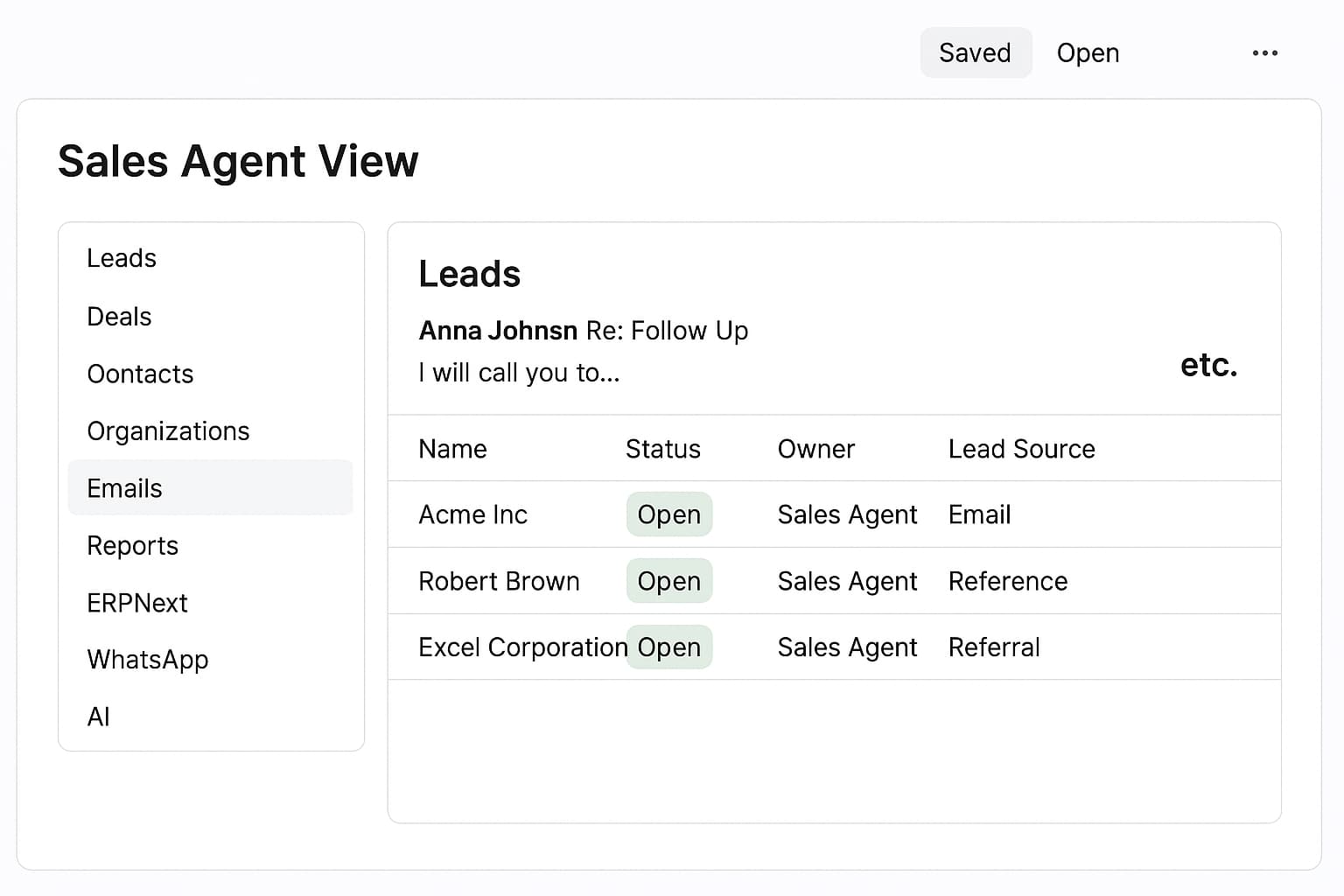Select WhatsApp in the sidebar
The image size is (1344, 896).
pyautogui.click(x=147, y=660)
